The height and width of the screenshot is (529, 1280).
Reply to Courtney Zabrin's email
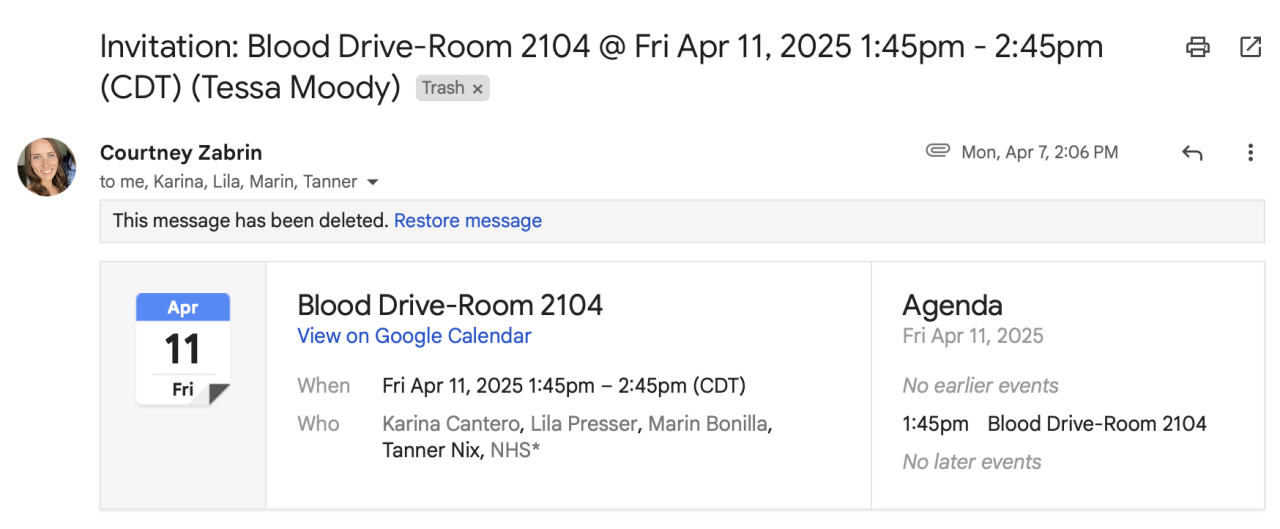1192,153
